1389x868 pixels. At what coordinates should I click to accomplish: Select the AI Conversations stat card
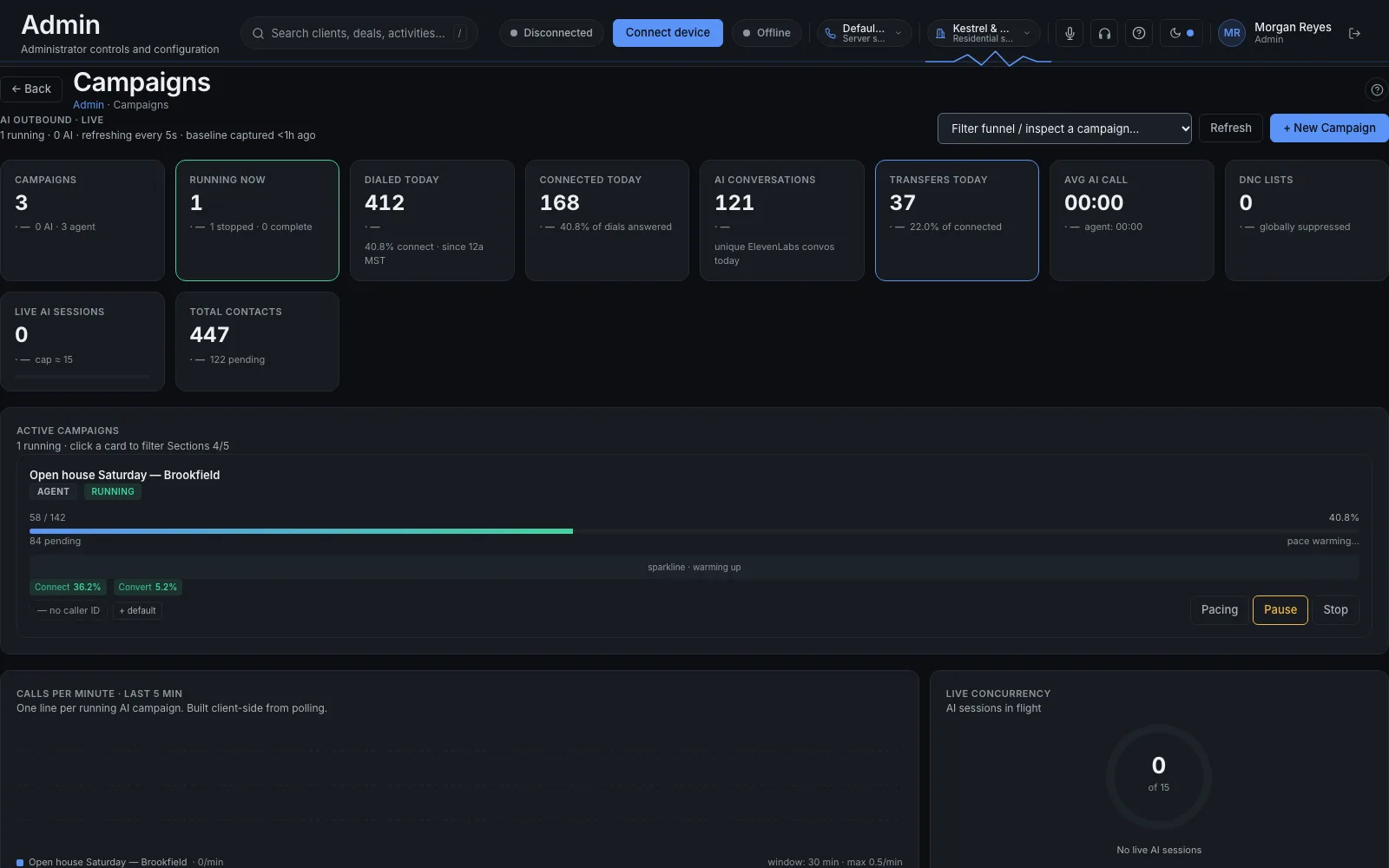tap(782, 220)
